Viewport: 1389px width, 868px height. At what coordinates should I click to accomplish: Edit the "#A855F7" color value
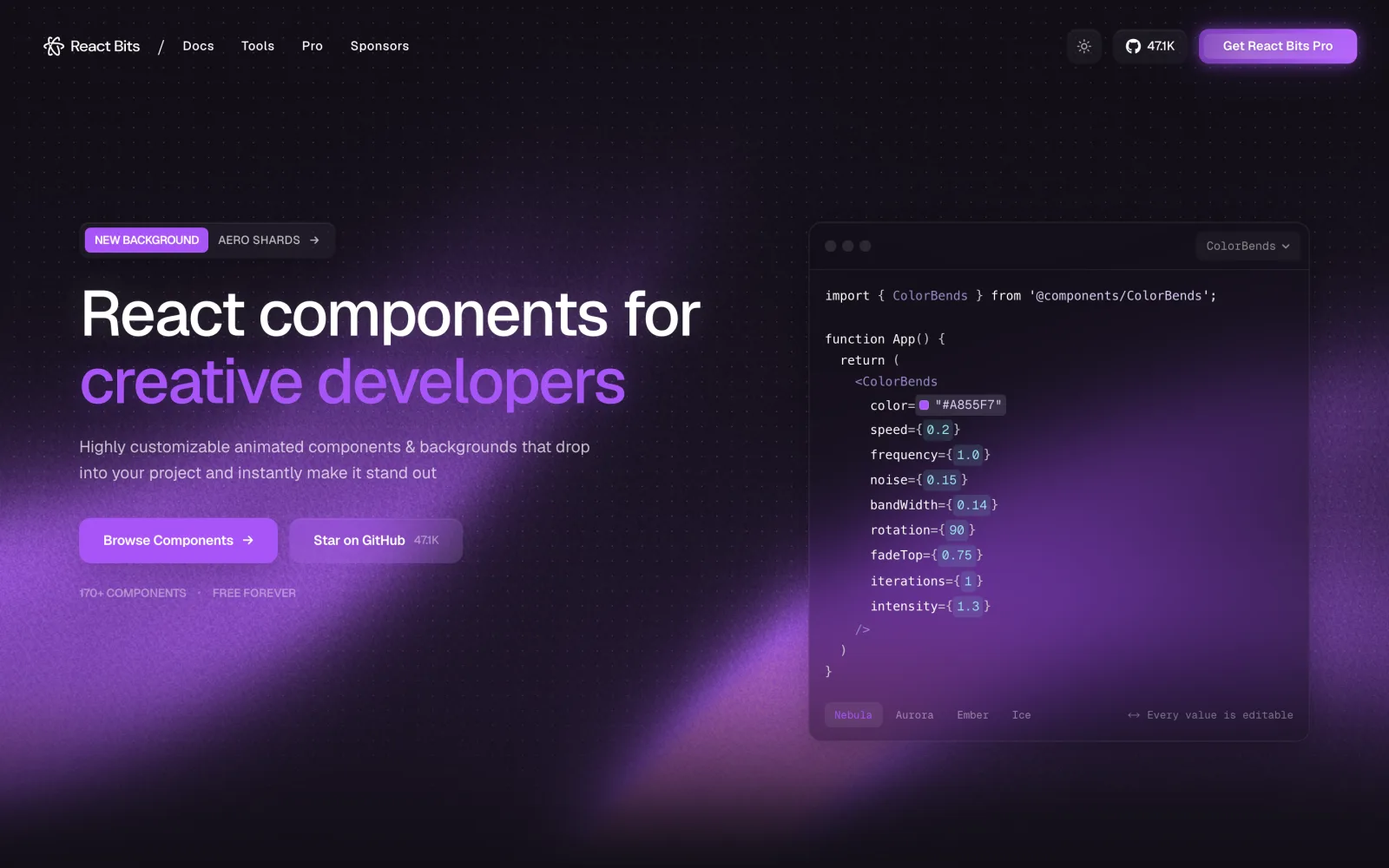tap(968, 405)
